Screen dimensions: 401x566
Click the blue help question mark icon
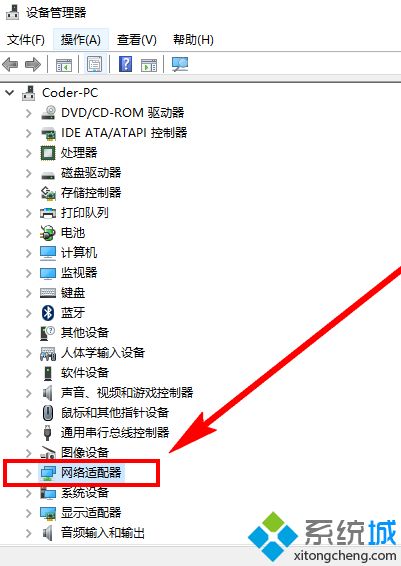(125, 64)
